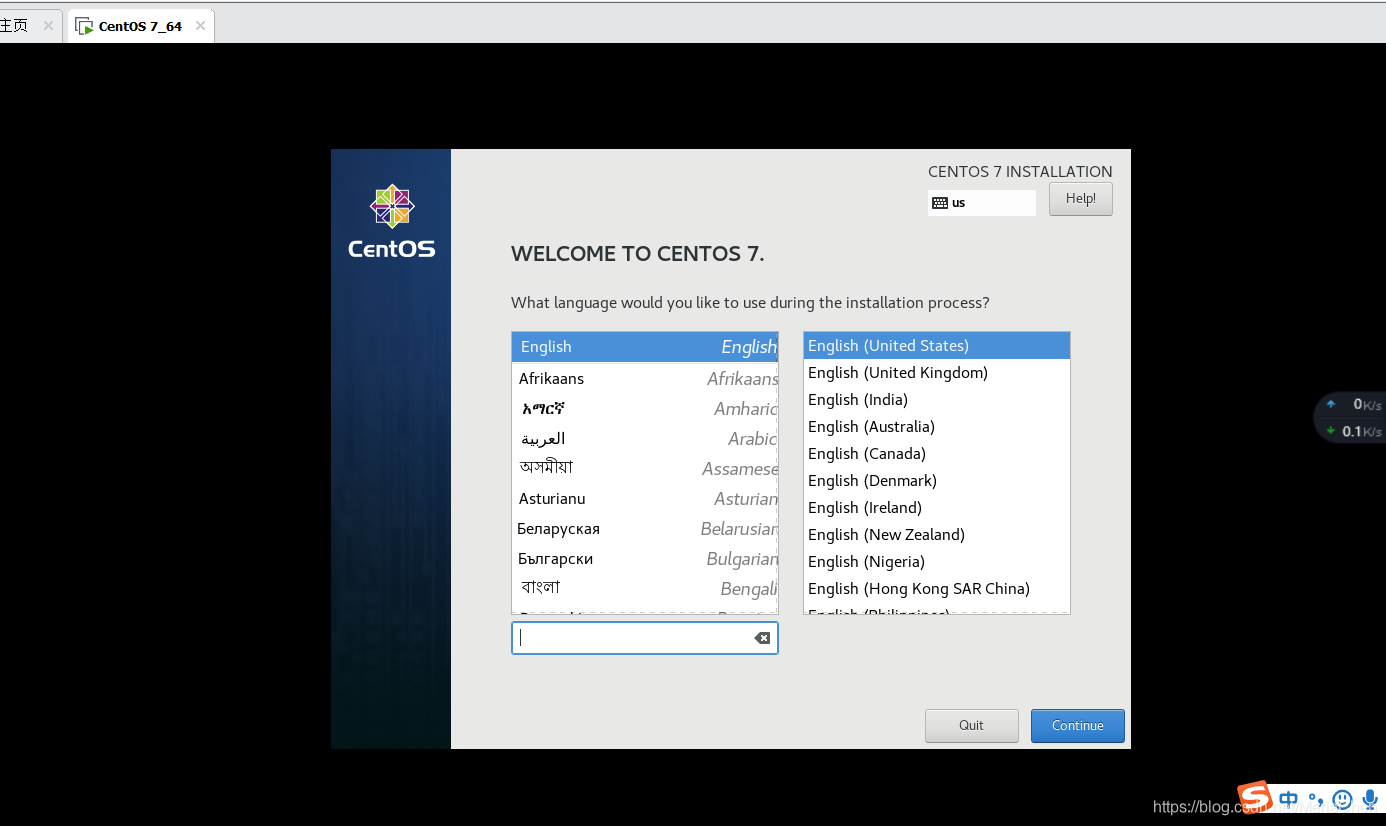Open the Help! button
1386x826 pixels.
[1080, 199]
